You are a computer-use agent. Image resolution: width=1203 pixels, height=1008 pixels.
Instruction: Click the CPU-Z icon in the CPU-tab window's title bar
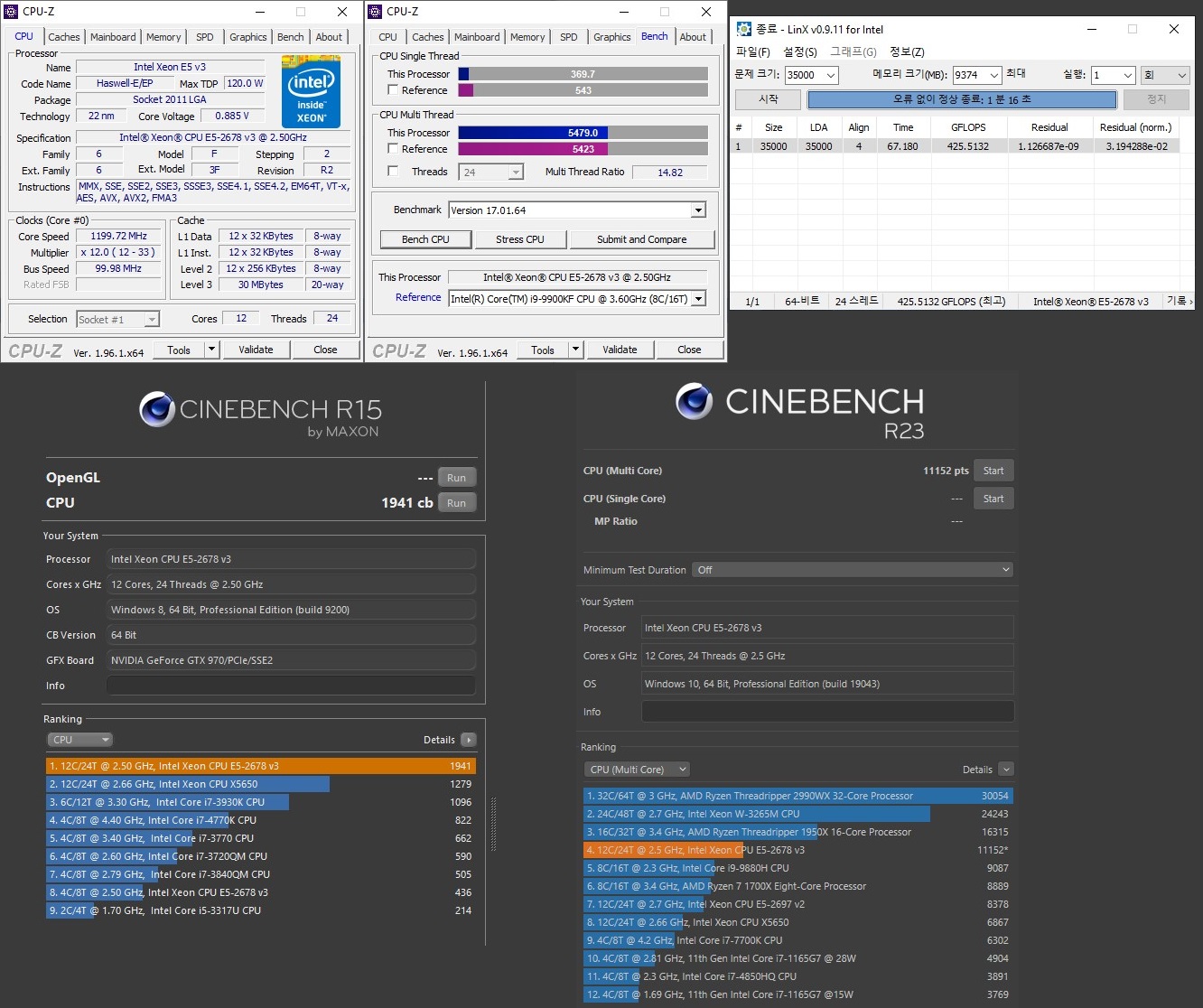pos(12,12)
